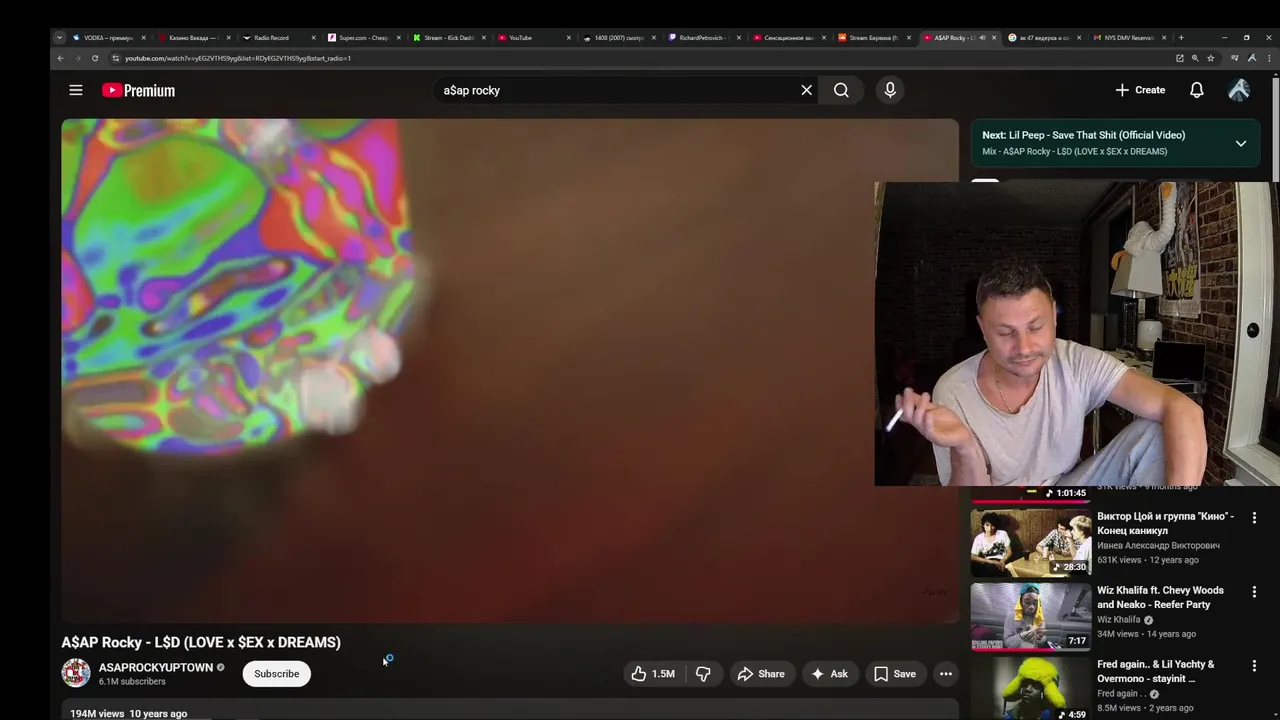The image size is (1280, 720).
Task: Open a new browser tab
Action: tap(1181, 37)
